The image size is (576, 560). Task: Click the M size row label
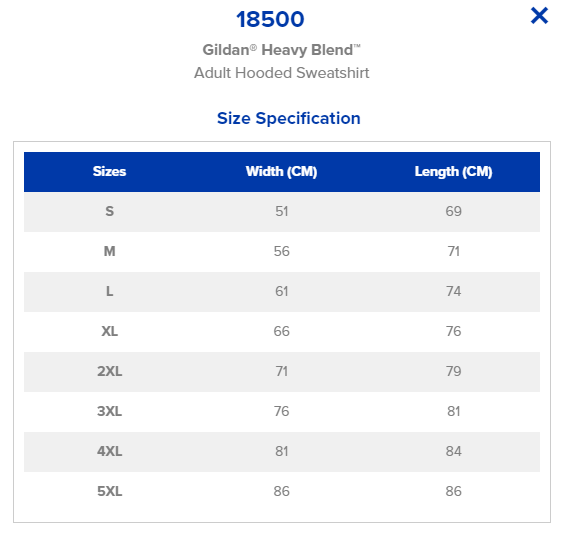pyautogui.click(x=109, y=251)
